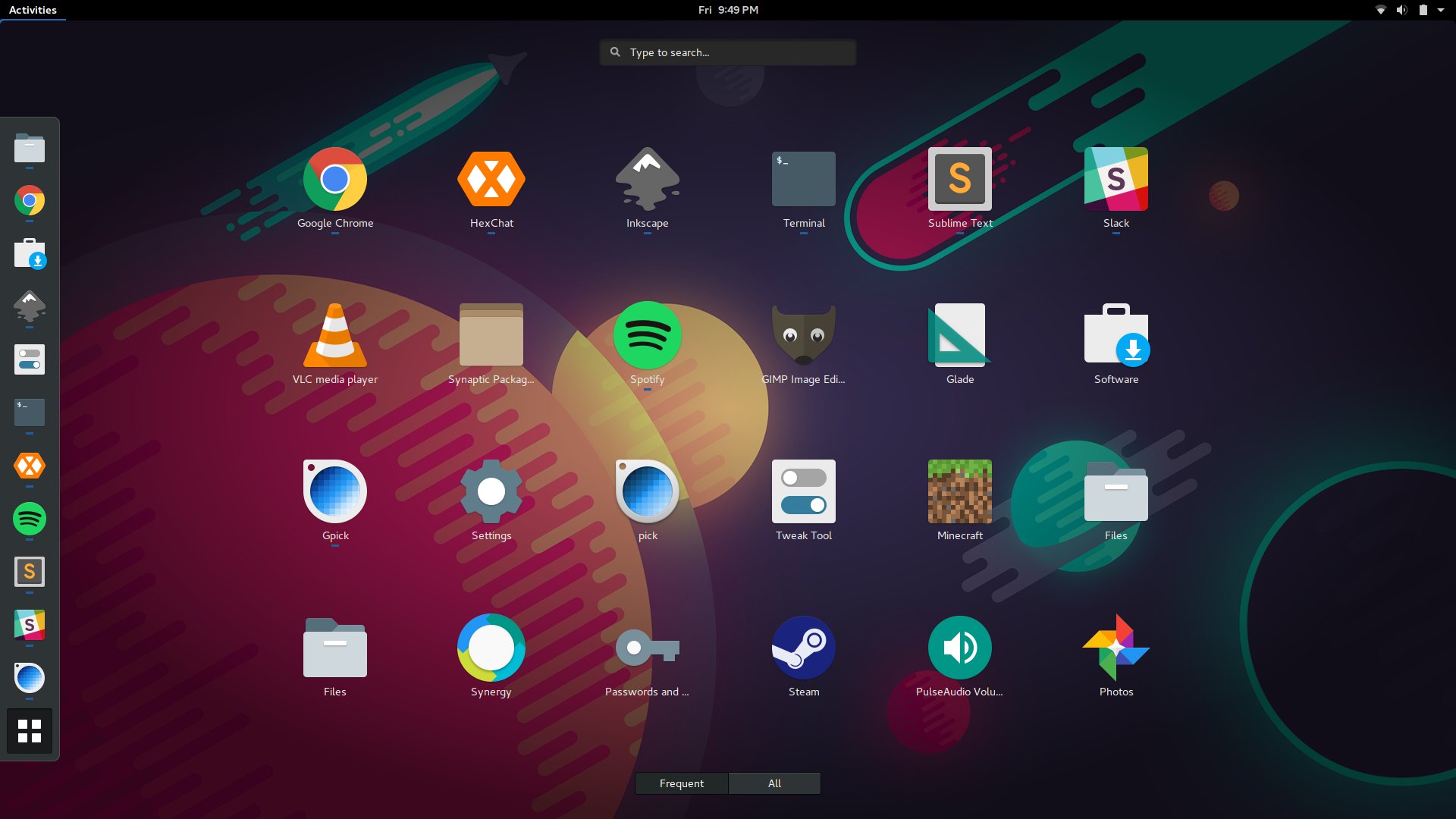Viewport: 1456px width, 819px height.
Task: Launch Steam
Action: coord(804,648)
